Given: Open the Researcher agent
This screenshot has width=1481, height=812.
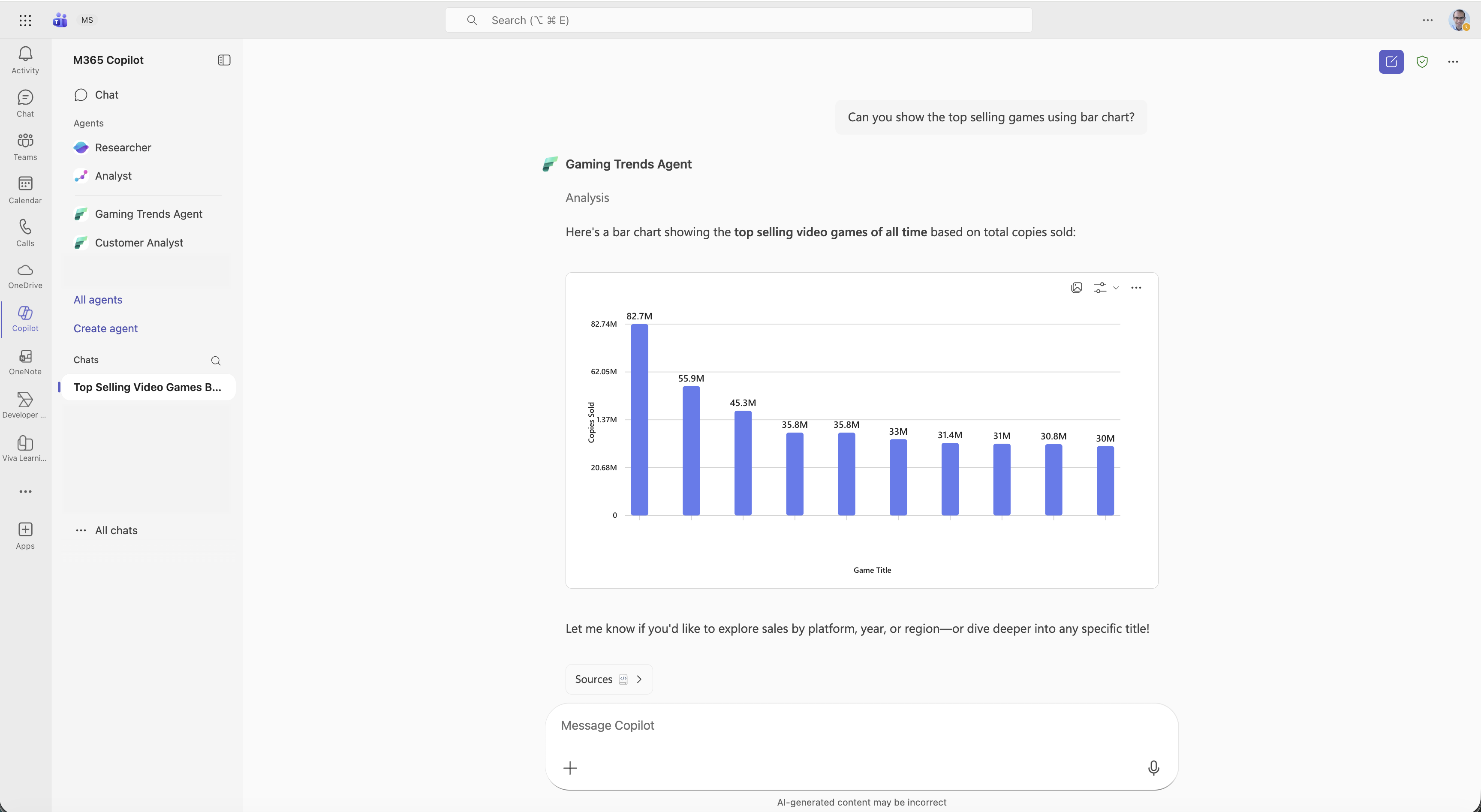Looking at the screenshot, I should tap(123, 147).
